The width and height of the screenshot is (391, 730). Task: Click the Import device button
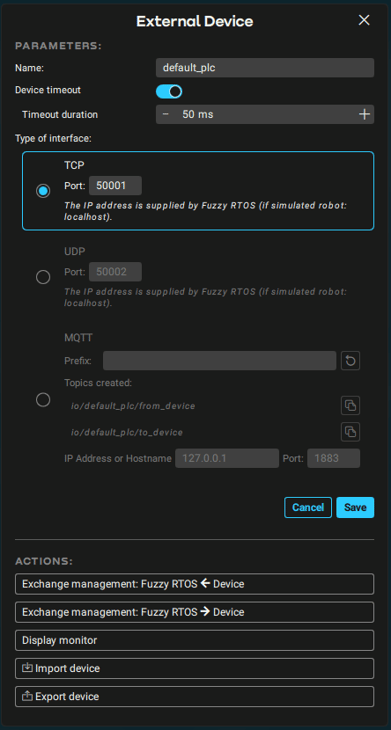pyautogui.click(x=195, y=669)
